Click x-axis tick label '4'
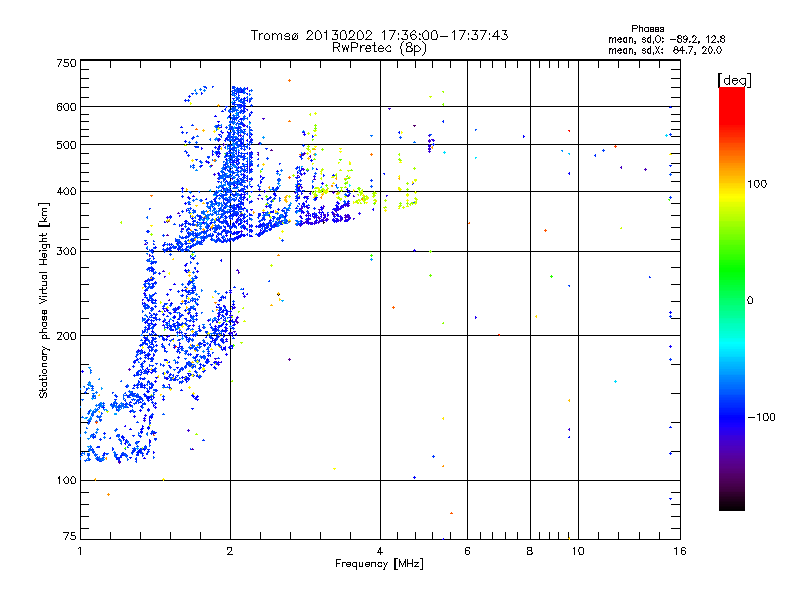Viewport: 800px width, 600px height. [380, 551]
